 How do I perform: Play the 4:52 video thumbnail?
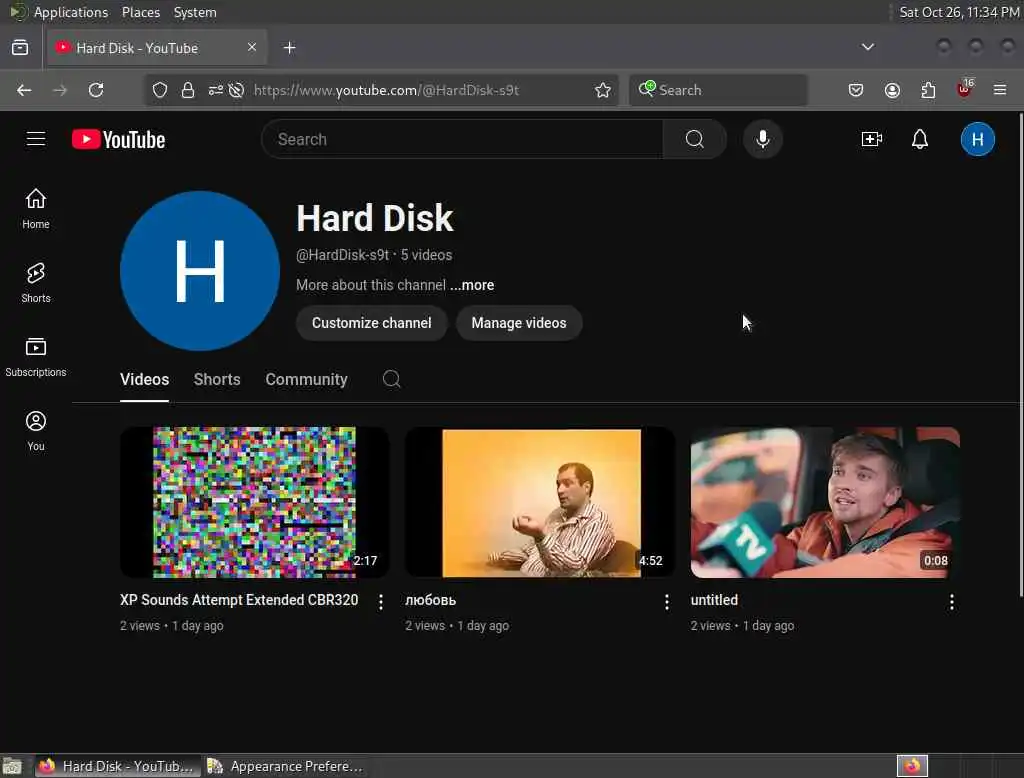click(x=540, y=502)
